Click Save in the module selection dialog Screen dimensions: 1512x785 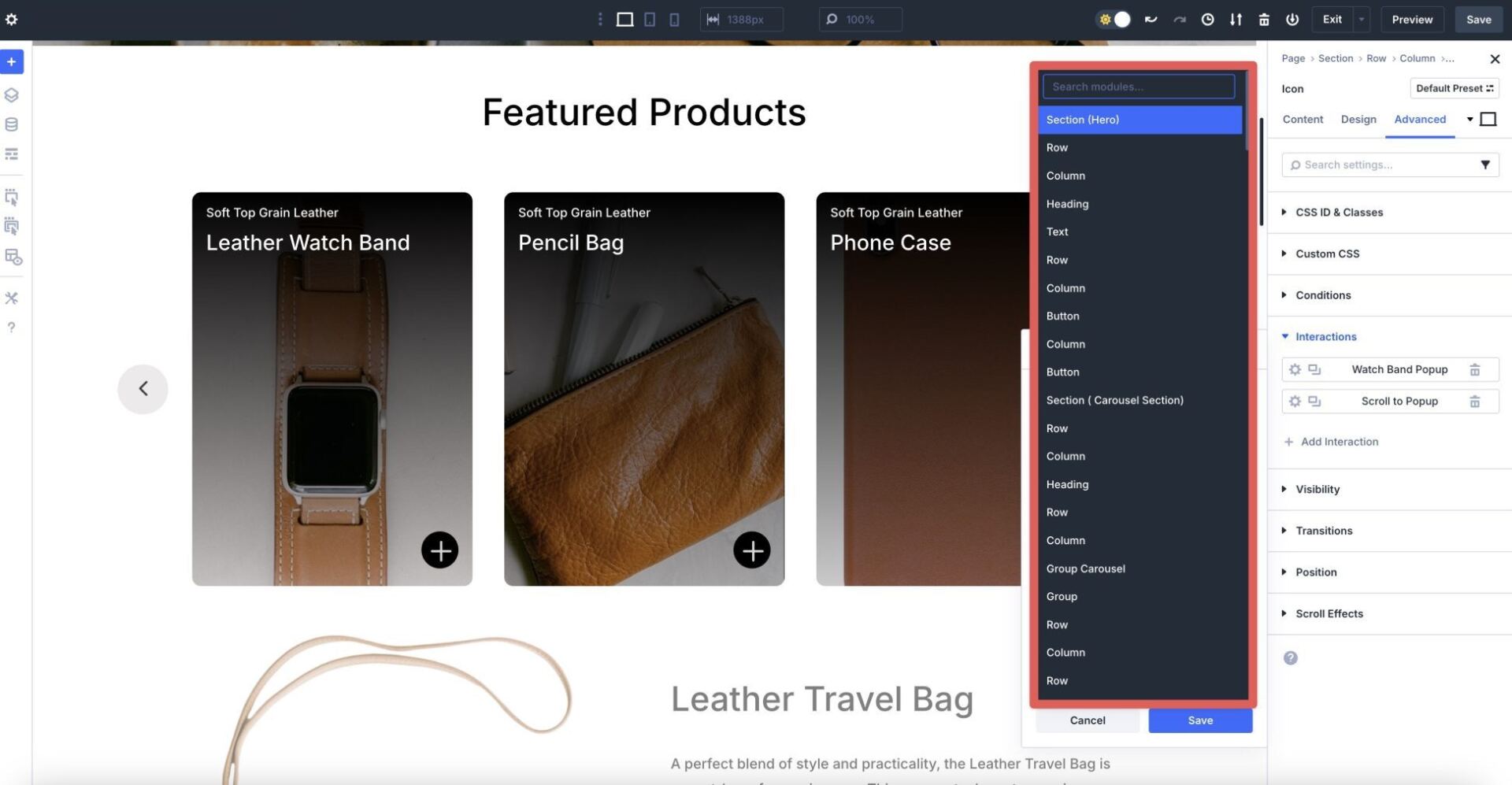[1200, 720]
